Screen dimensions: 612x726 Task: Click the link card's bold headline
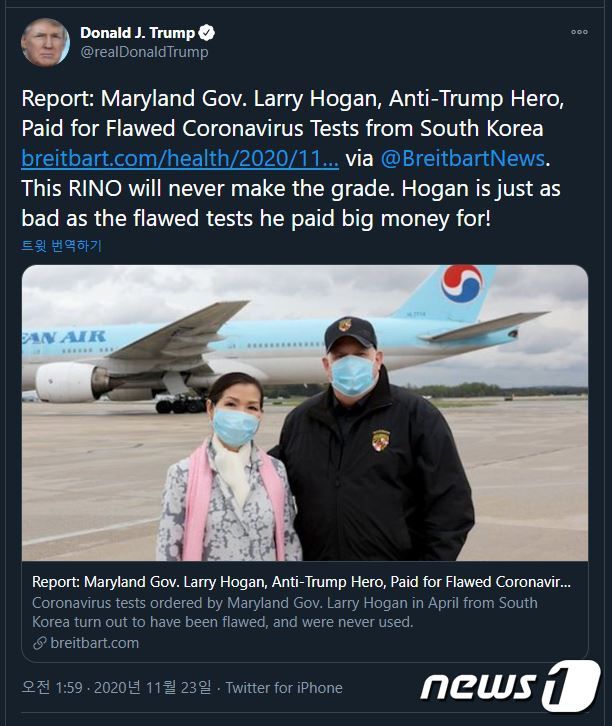(x=301, y=581)
